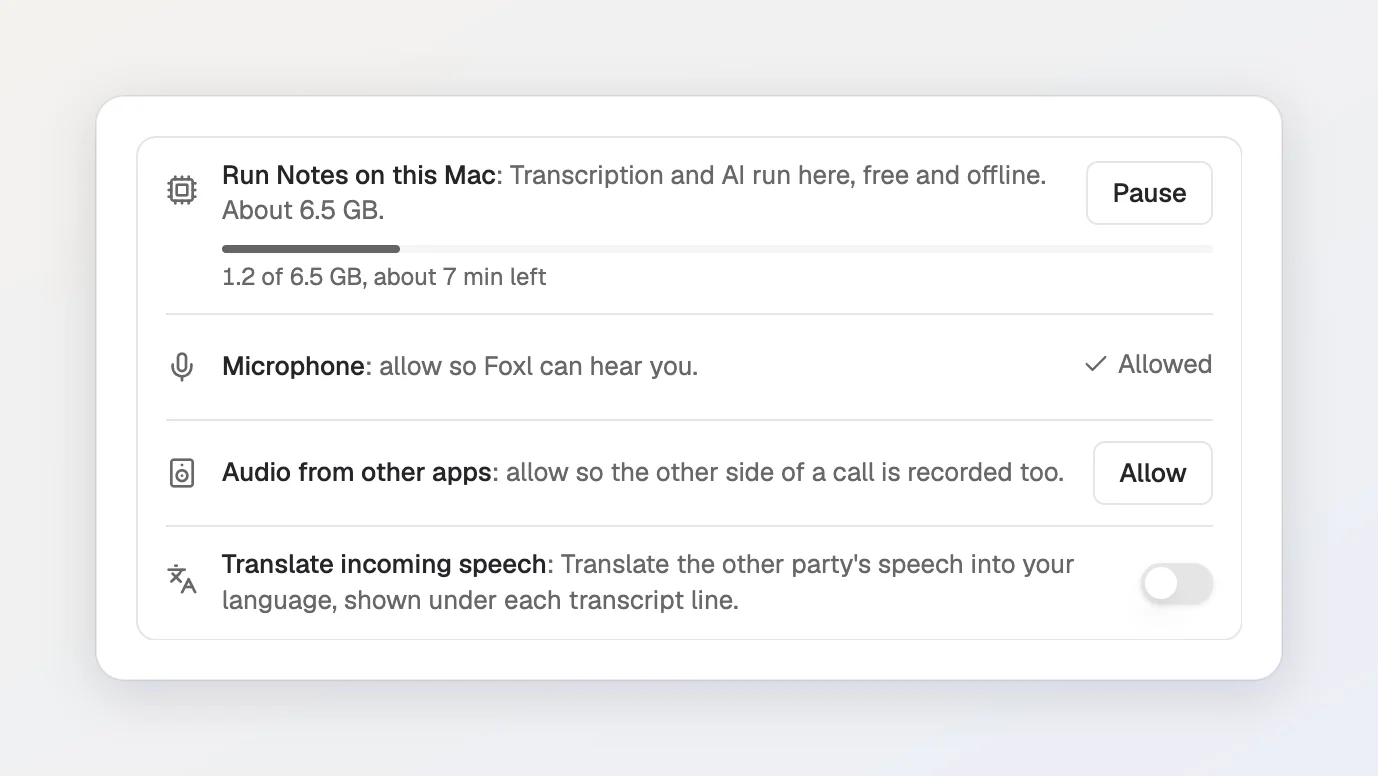The image size is (1378, 776).
Task: Click the download progress bar
Action: point(717,249)
